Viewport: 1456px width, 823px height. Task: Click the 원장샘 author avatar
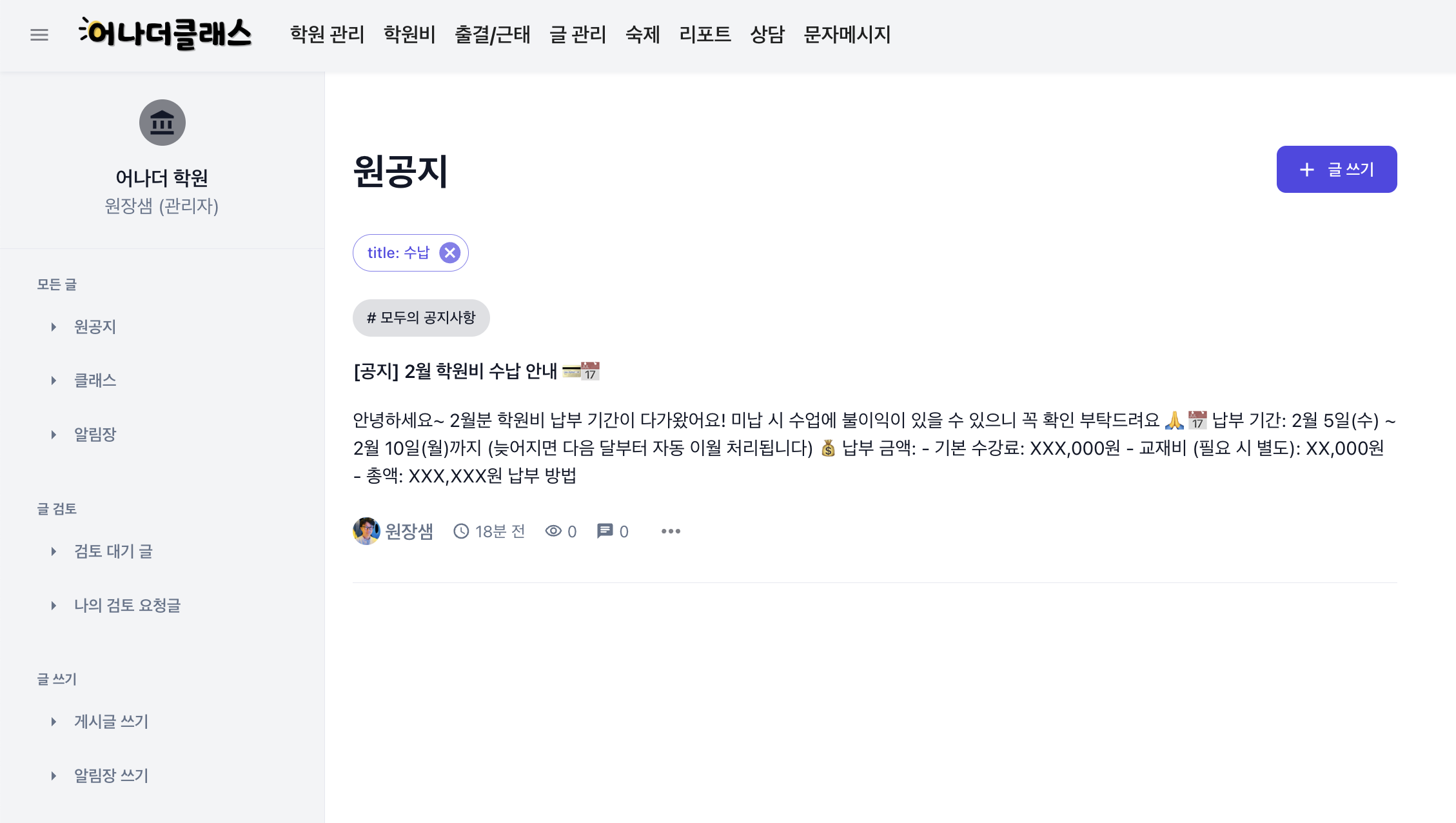(x=366, y=531)
